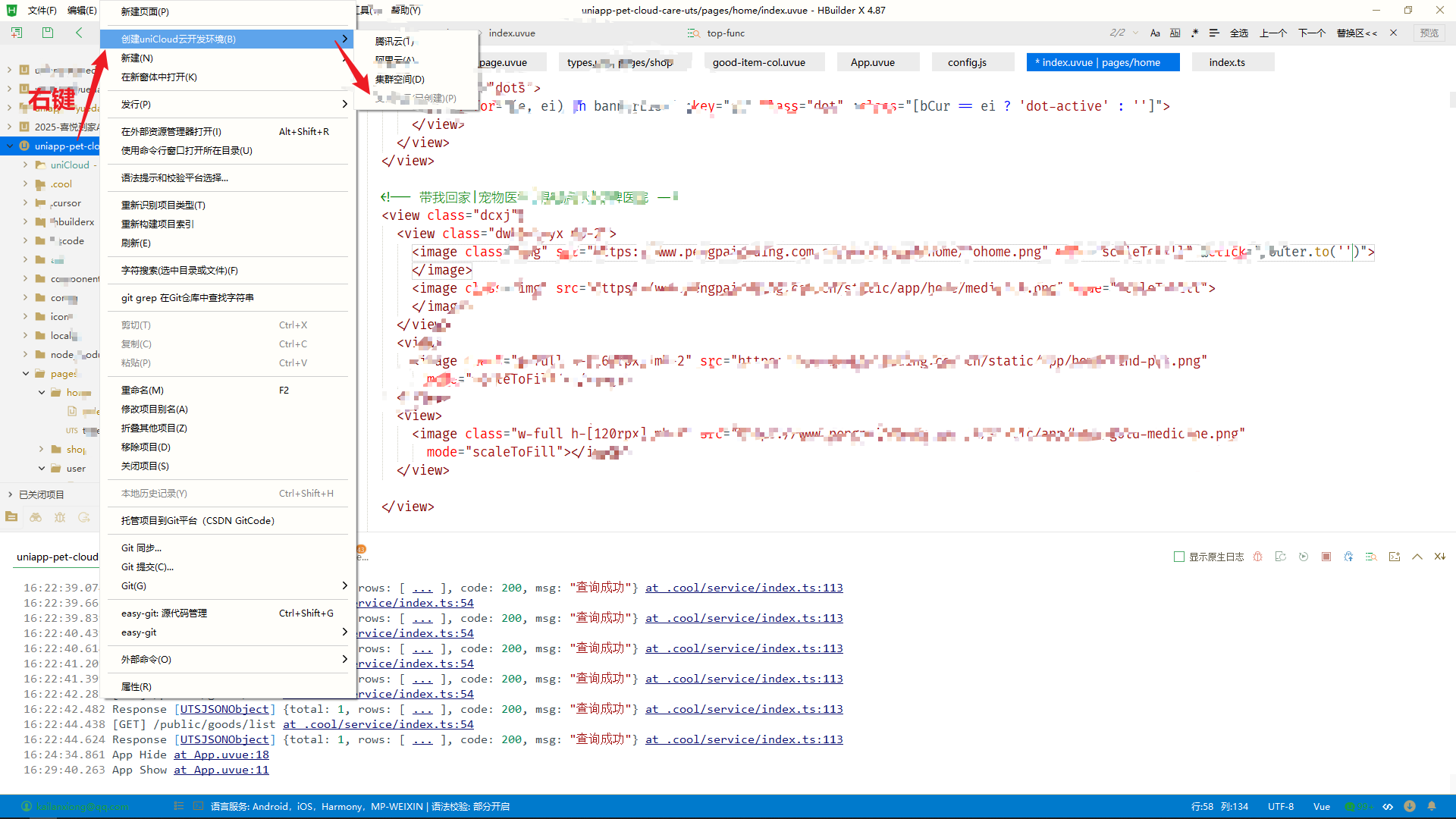Image resolution: width=1456 pixels, height=819 pixels.
Task: Click 下一个 find-next button
Action: (x=1311, y=33)
